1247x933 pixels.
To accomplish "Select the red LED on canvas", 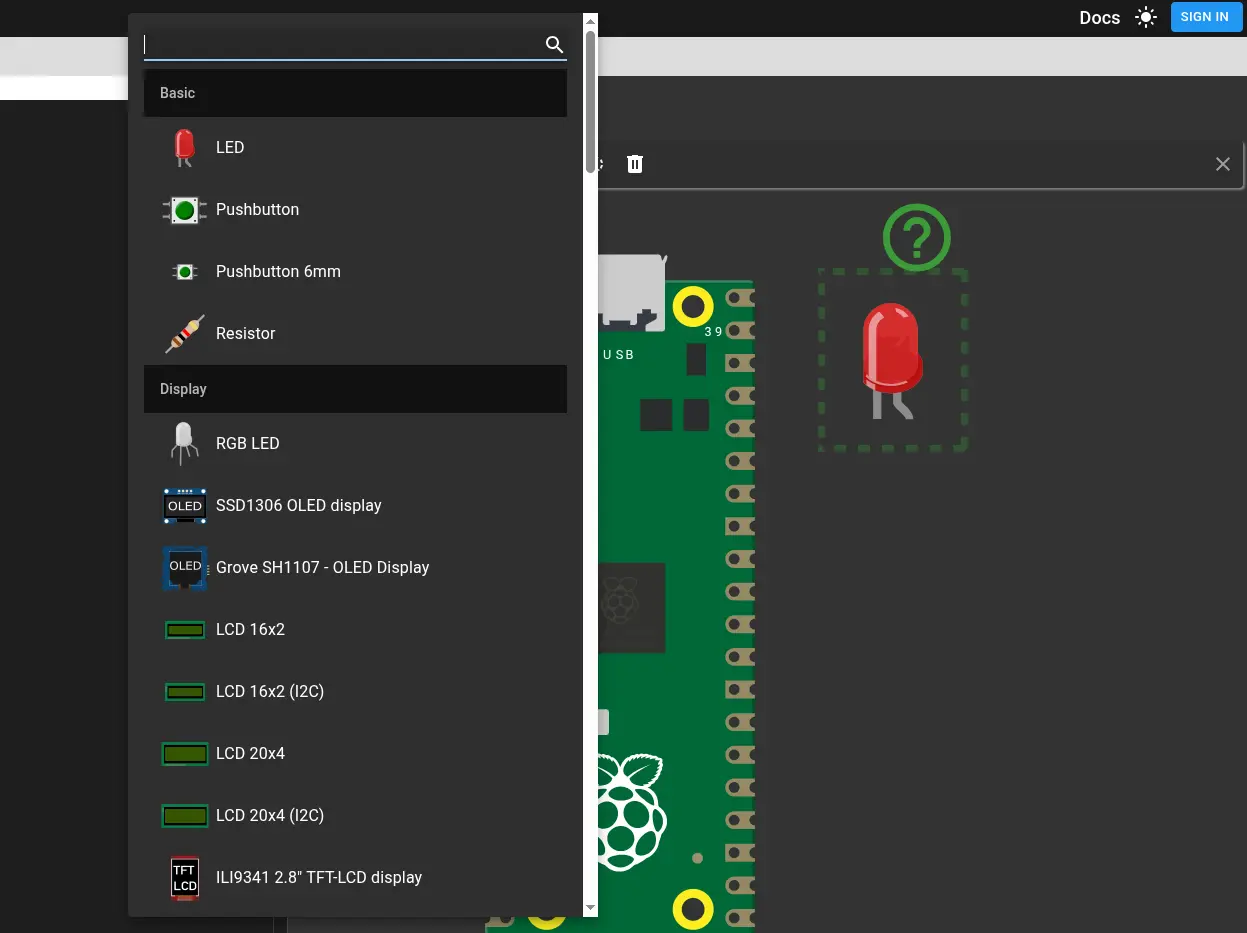I will tap(892, 360).
